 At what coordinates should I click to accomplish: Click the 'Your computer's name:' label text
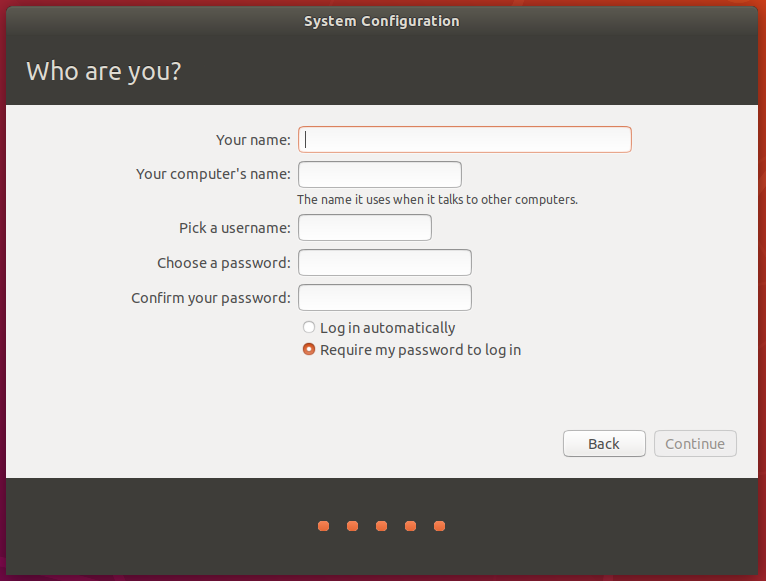pyautogui.click(x=213, y=174)
